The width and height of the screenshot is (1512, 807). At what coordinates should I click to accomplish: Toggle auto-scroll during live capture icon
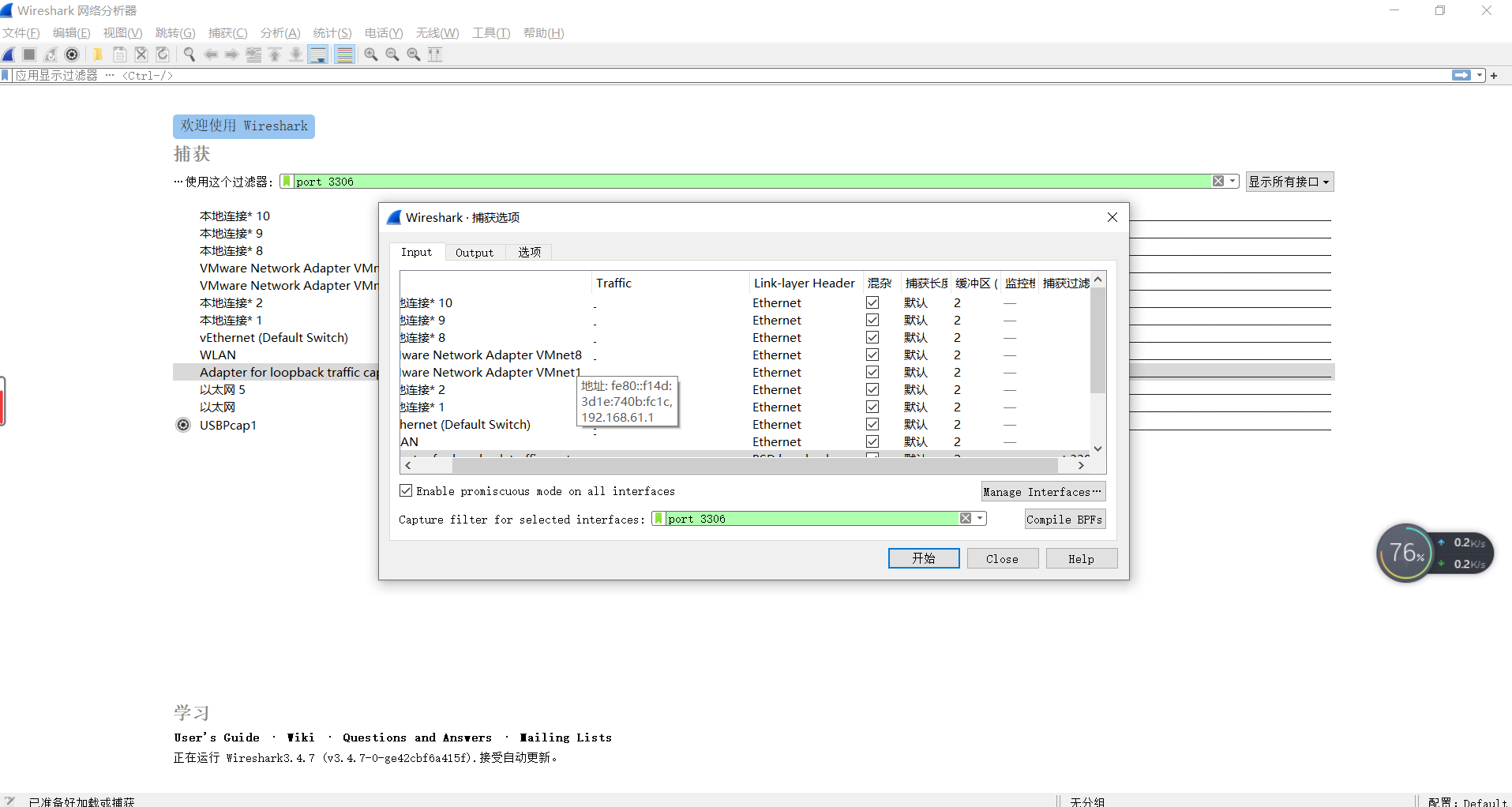318,54
